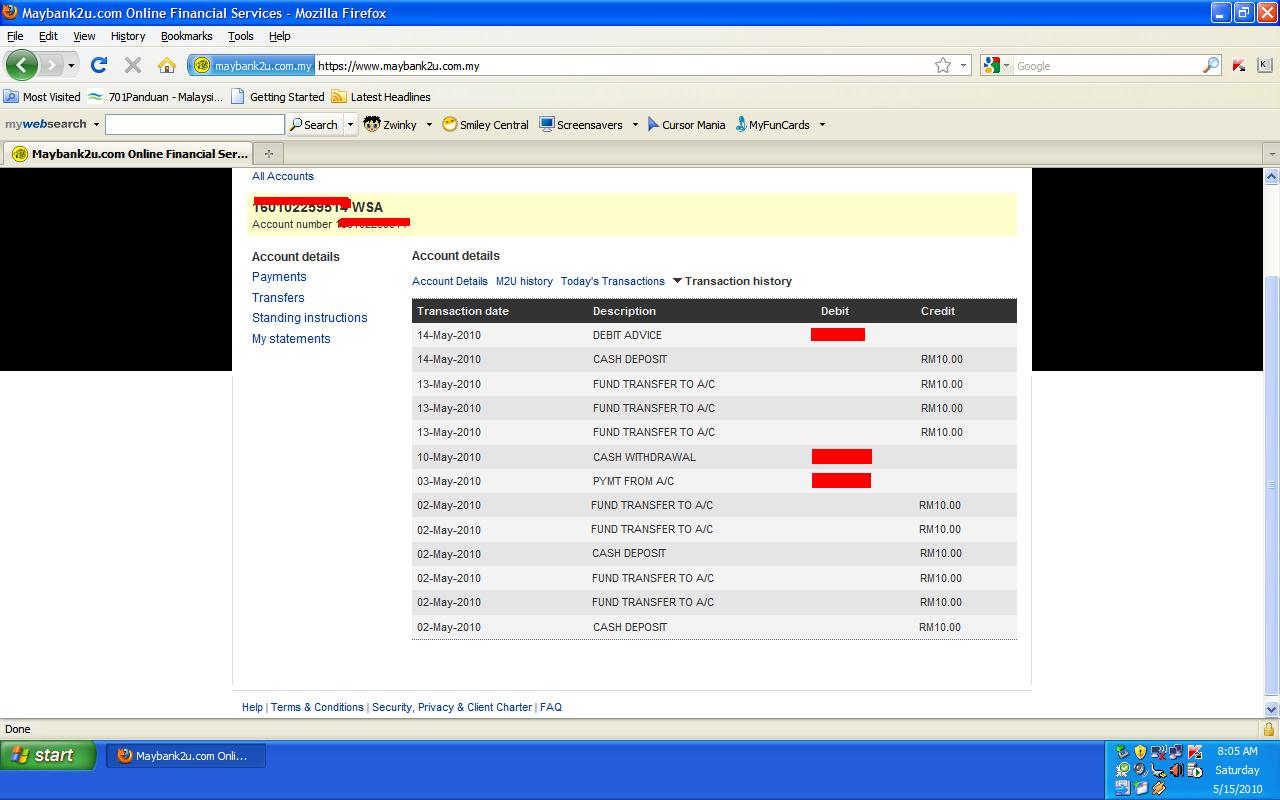Click the Kaspersky icon in the system tray
This screenshot has height=800, width=1280.
coord(1195,751)
